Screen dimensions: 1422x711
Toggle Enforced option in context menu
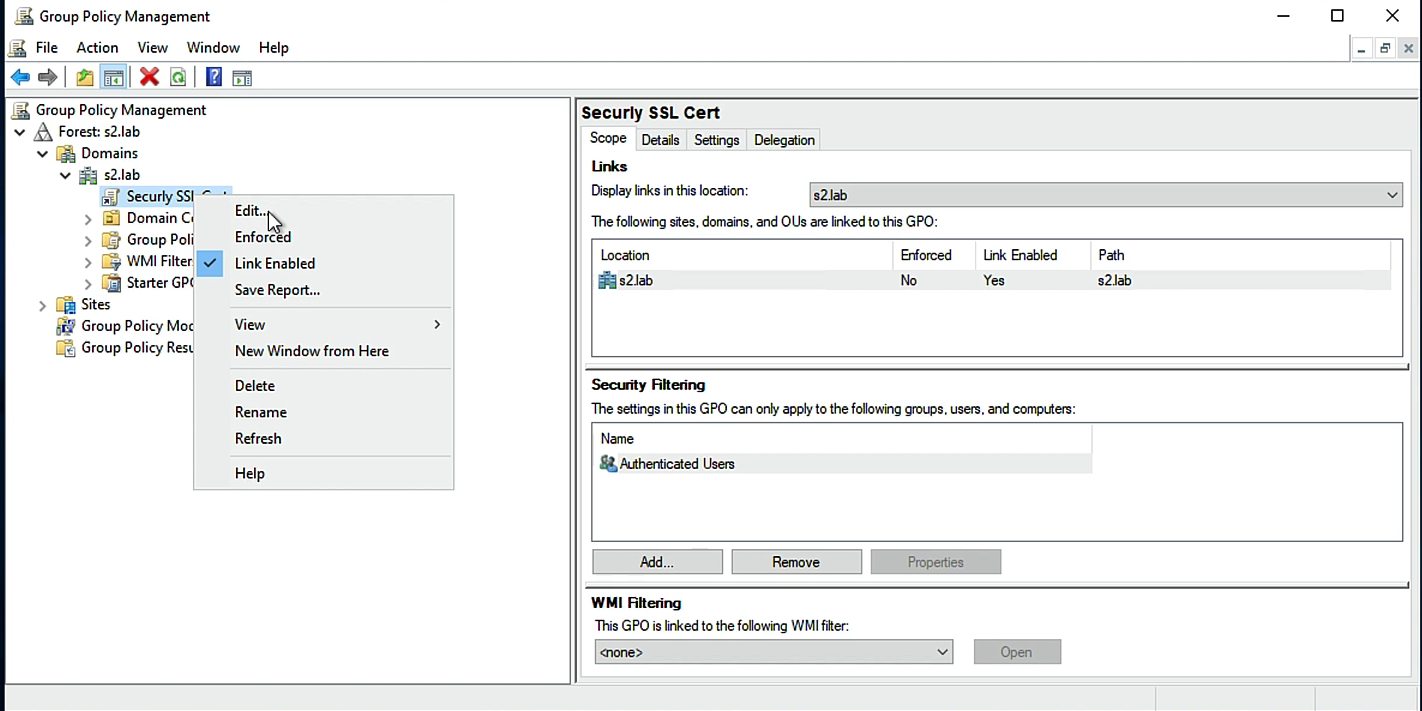263,237
